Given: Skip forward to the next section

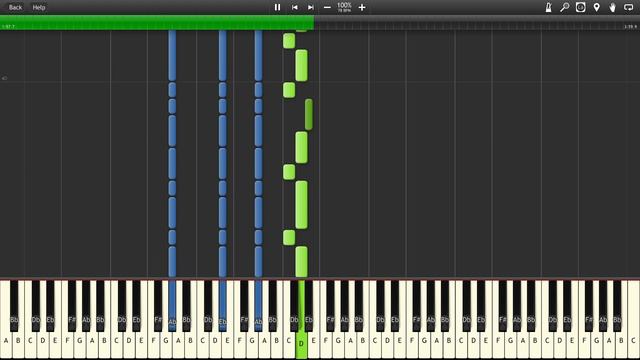Looking at the screenshot, I should point(311,7).
